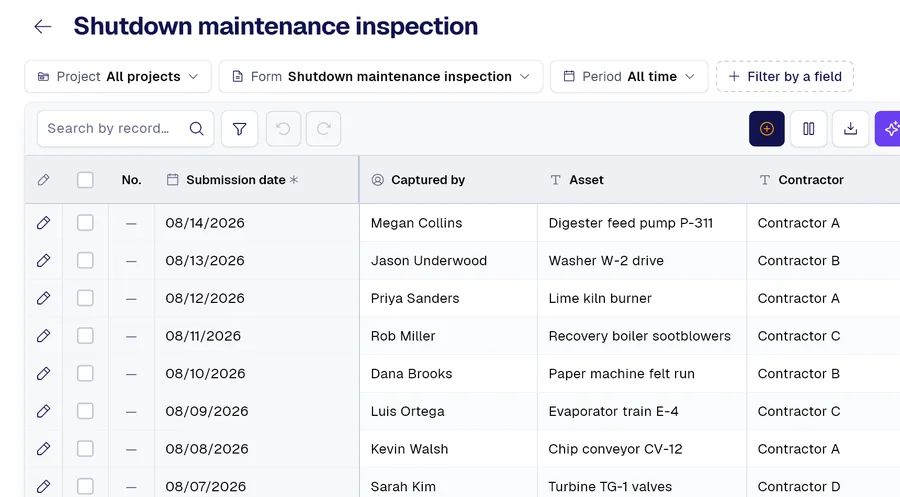Click the 08/13/2026 date cell
Screen dimensions: 900x497
click(257, 261)
